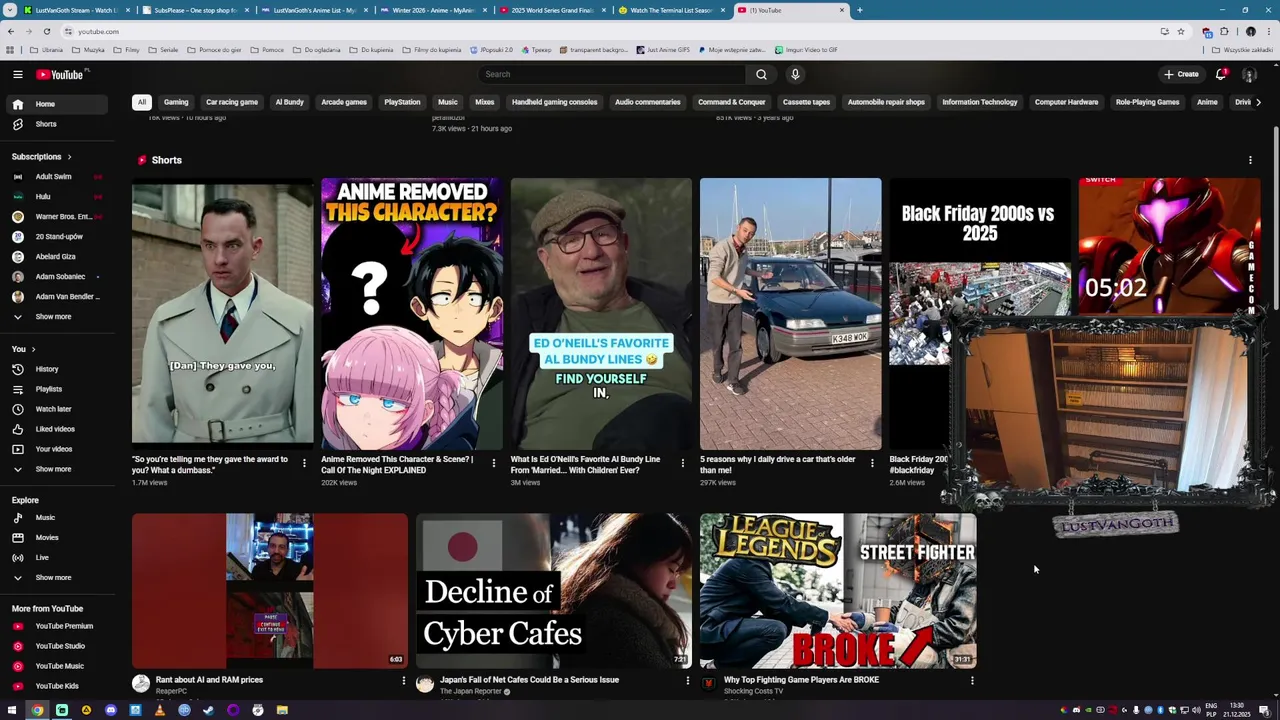Select the Gaming filter chip

[176, 102]
